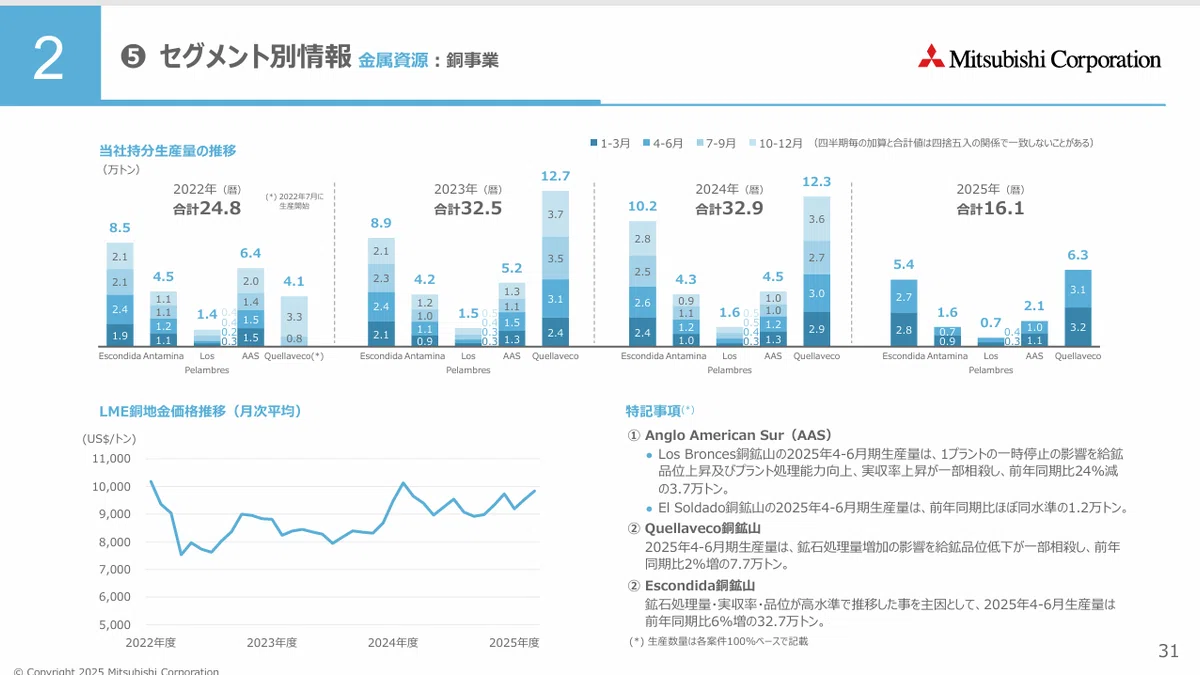The width and height of the screenshot is (1200, 675).
Task: Click the 2023年度 x-axis label
Action: (x=272, y=643)
